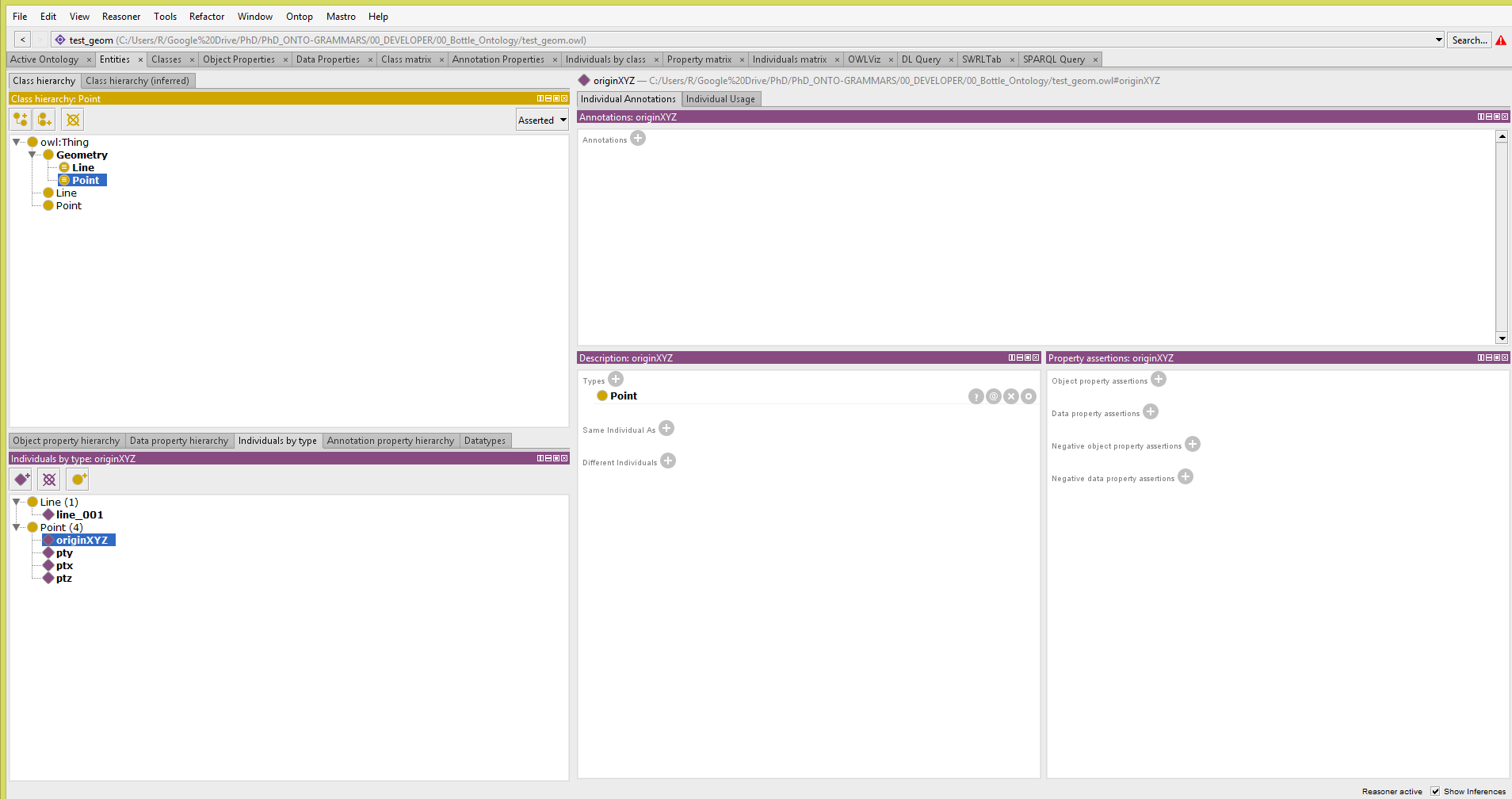Viewport: 1512px width, 799px height.
Task: Open the Individual Usage tab
Action: click(720, 99)
